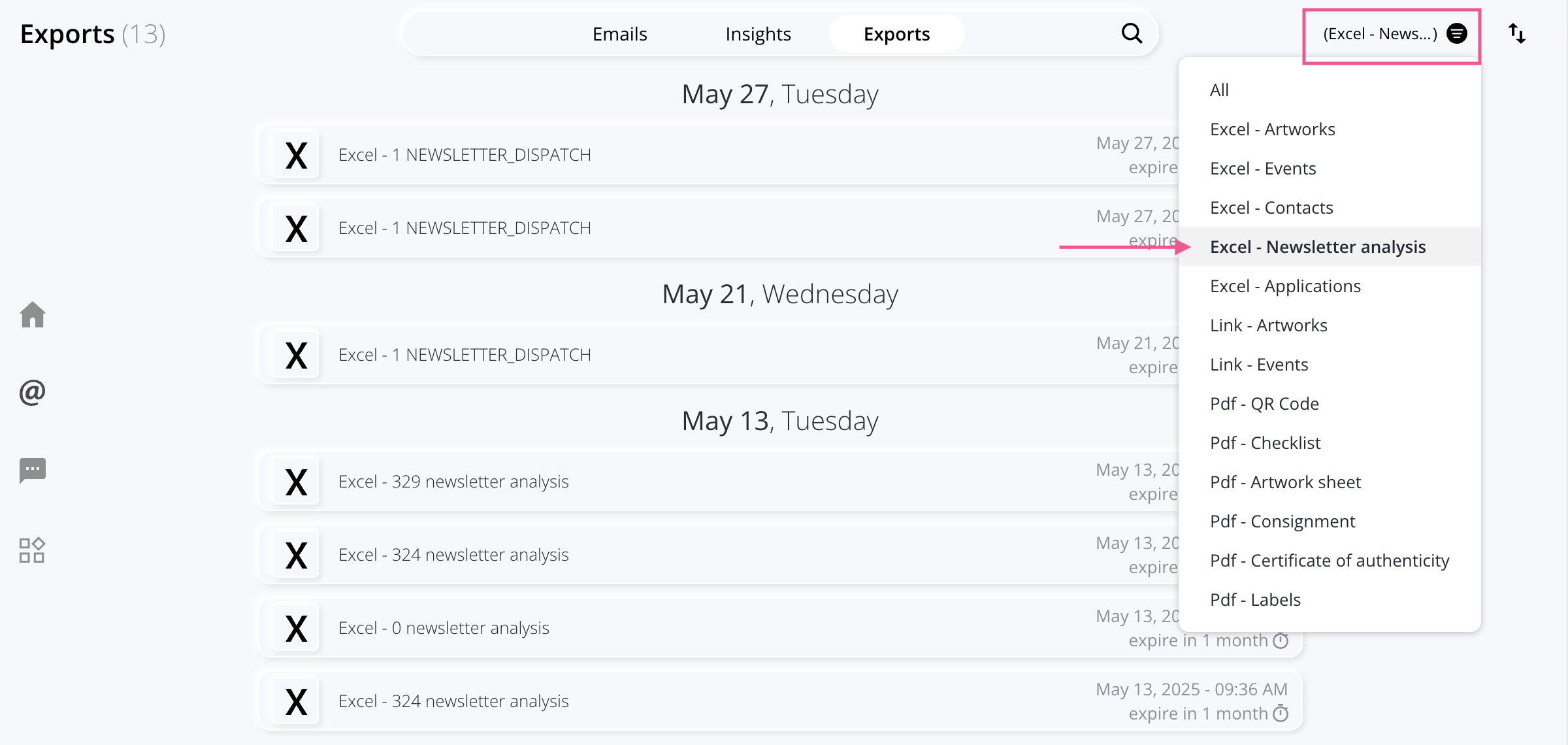
Task: Select All in filter list
Action: [x=1219, y=90]
